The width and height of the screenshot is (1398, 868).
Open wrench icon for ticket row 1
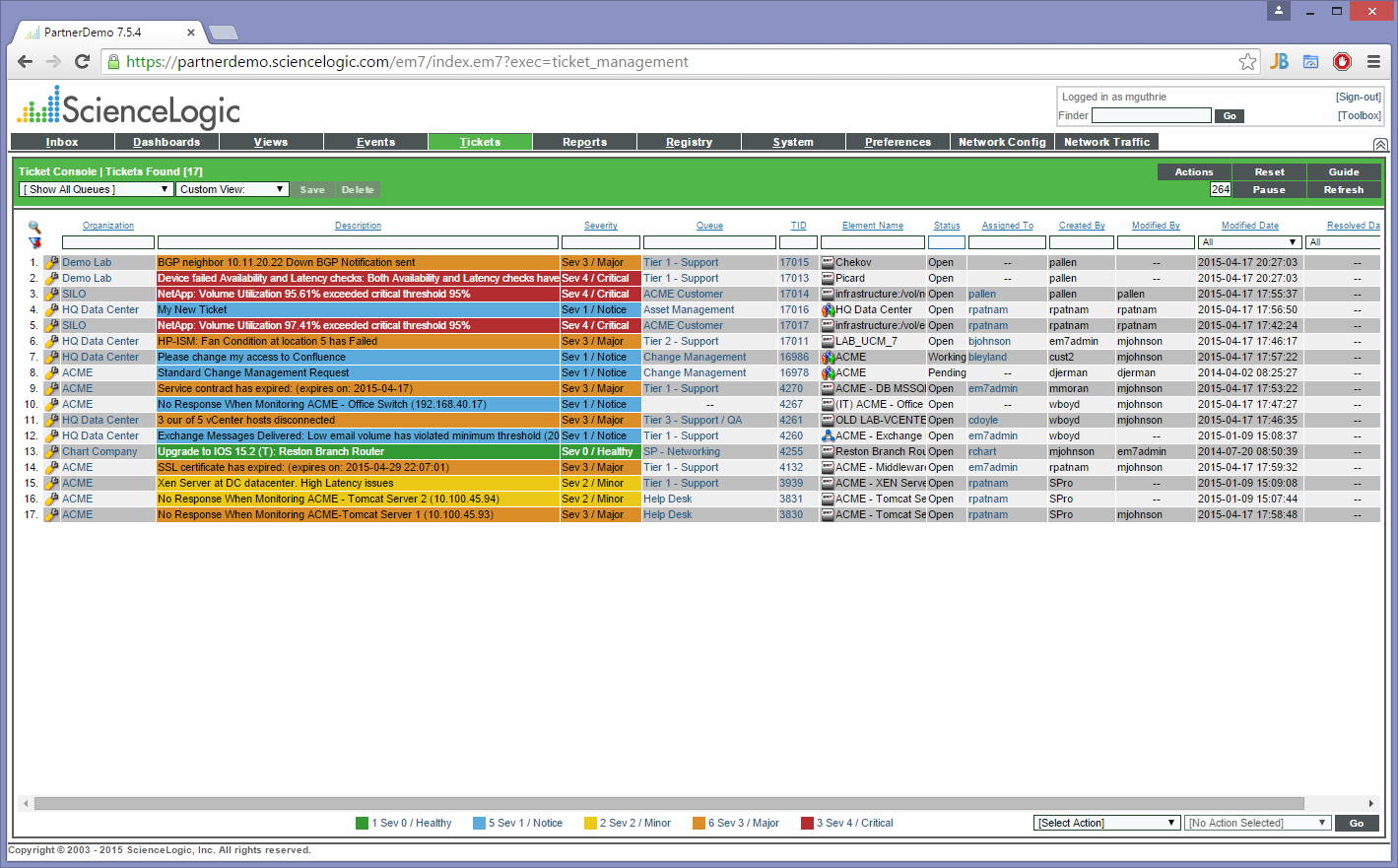tap(52, 263)
